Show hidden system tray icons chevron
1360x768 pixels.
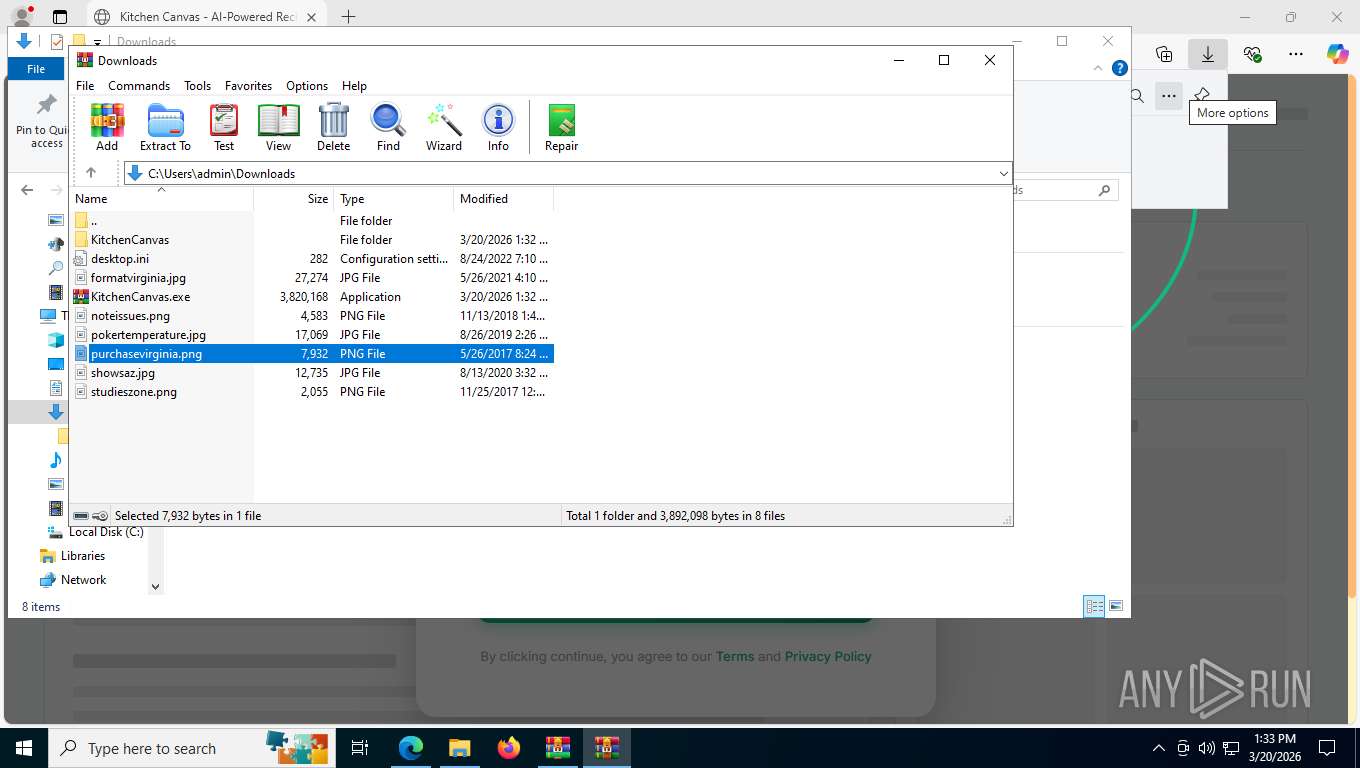pyautogui.click(x=1159, y=748)
